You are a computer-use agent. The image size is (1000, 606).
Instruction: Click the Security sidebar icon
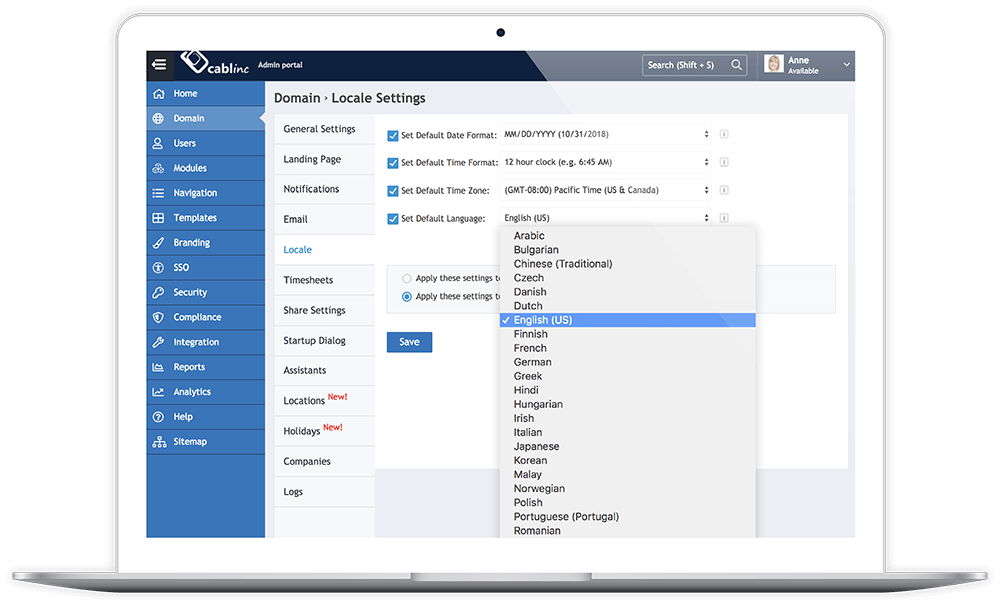pos(160,292)
